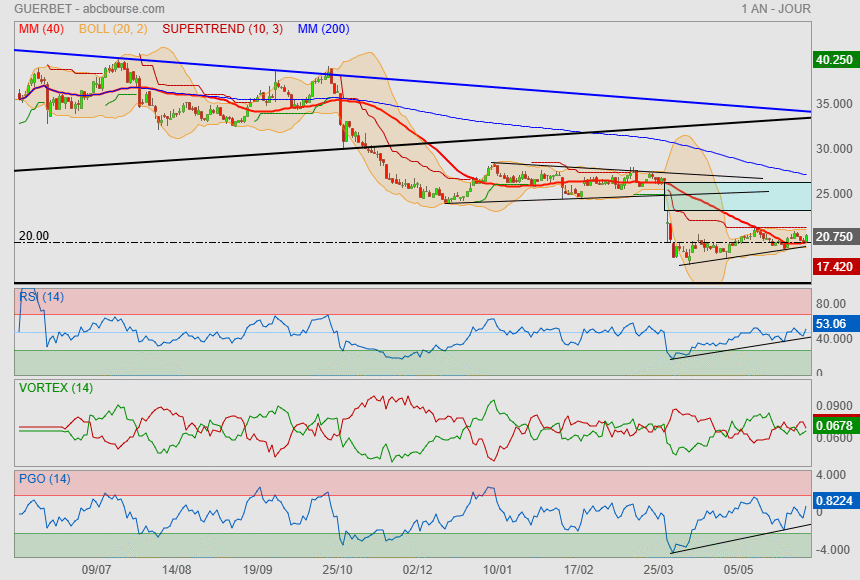Click the blue RSI value tag 53.06
This screenshot has height=580, width=860.
click(834, 324)
